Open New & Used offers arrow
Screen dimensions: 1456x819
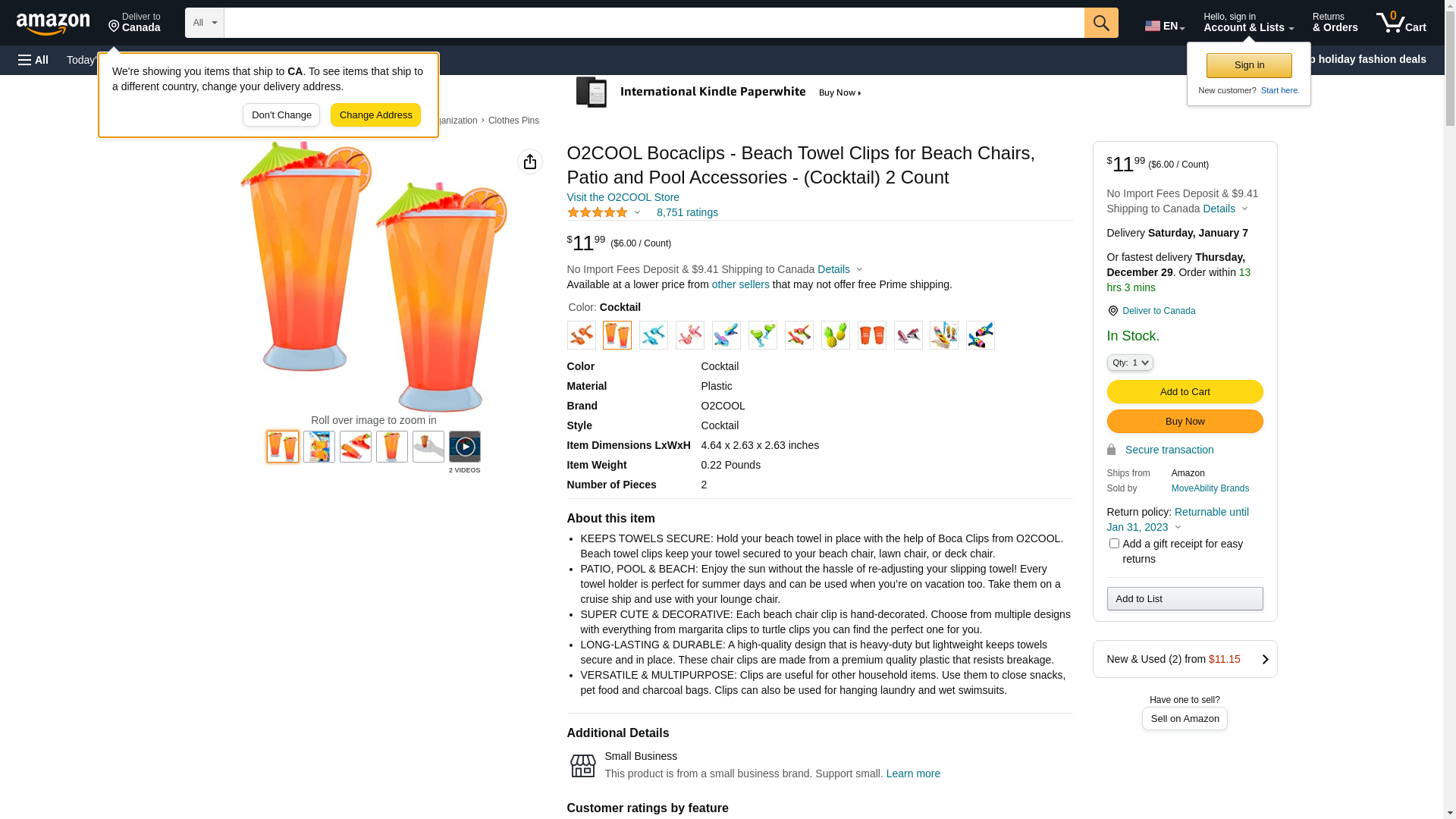point(1264,660)
